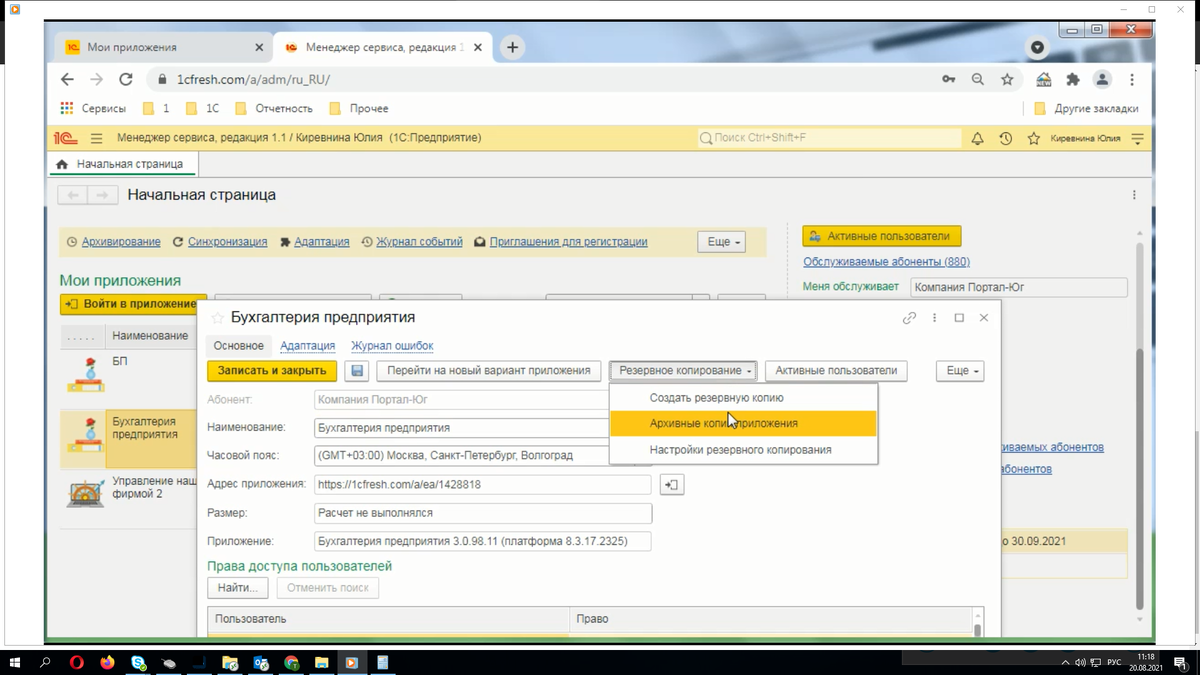The height and width of the screenshot is (675, 1200).
Task: Open the 1C main hamburger menu
Action: pyautogui.click(x=96, y=138)
